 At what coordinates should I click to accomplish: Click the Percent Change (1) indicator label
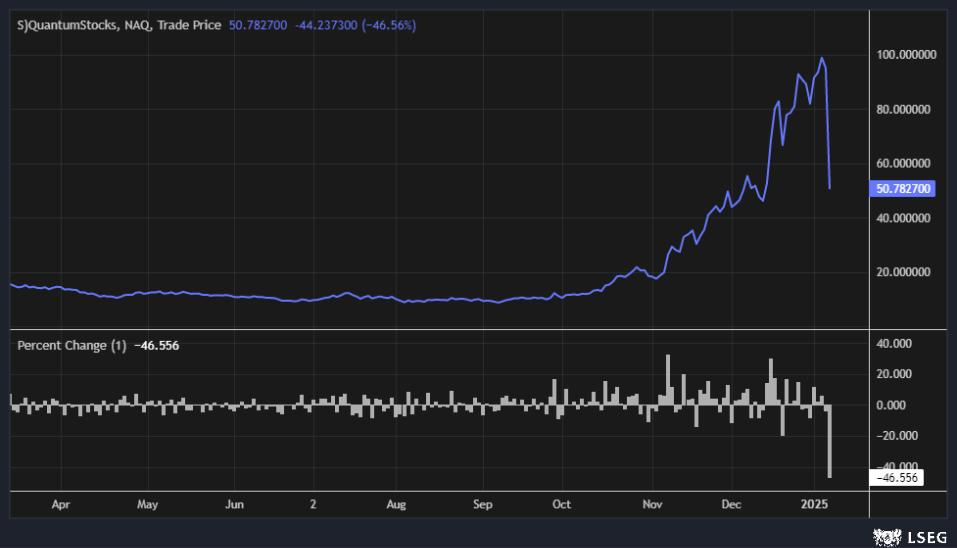(x=71, y=345)
